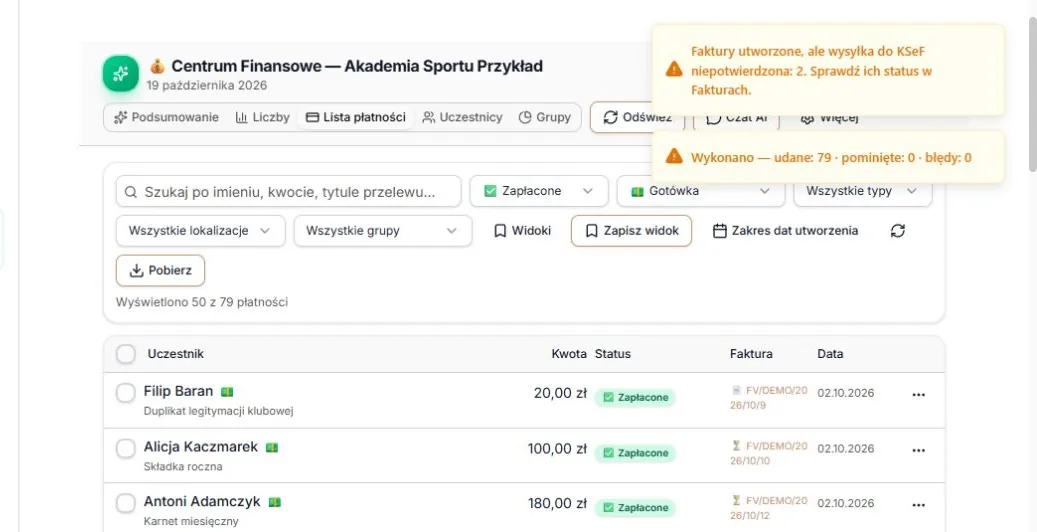Screen dimensions: 1037x532
Task: Toggle the select-all checkbox in header
Action: tap(126, 354)
